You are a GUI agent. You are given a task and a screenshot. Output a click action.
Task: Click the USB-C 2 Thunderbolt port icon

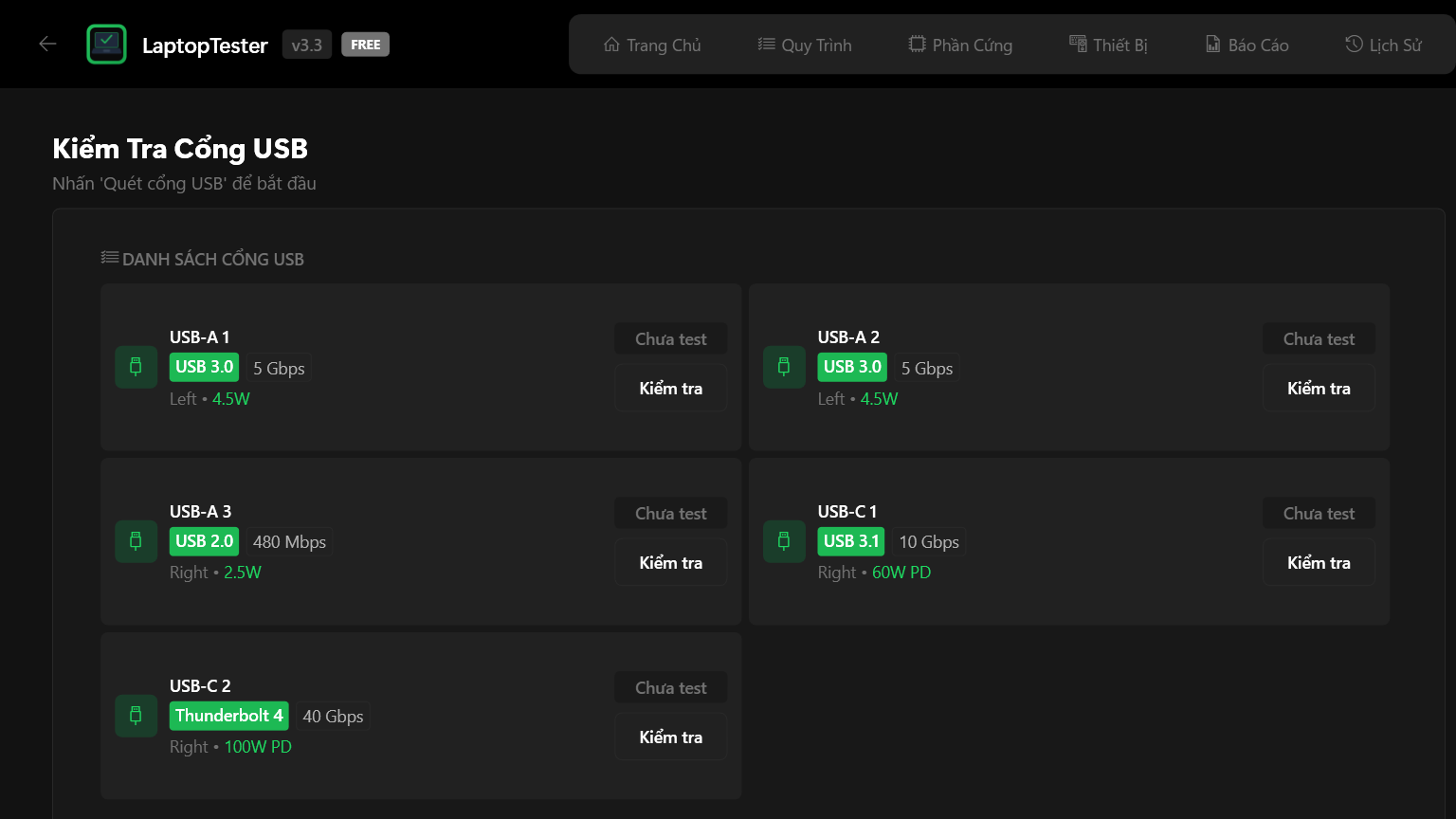click(136, 716)
